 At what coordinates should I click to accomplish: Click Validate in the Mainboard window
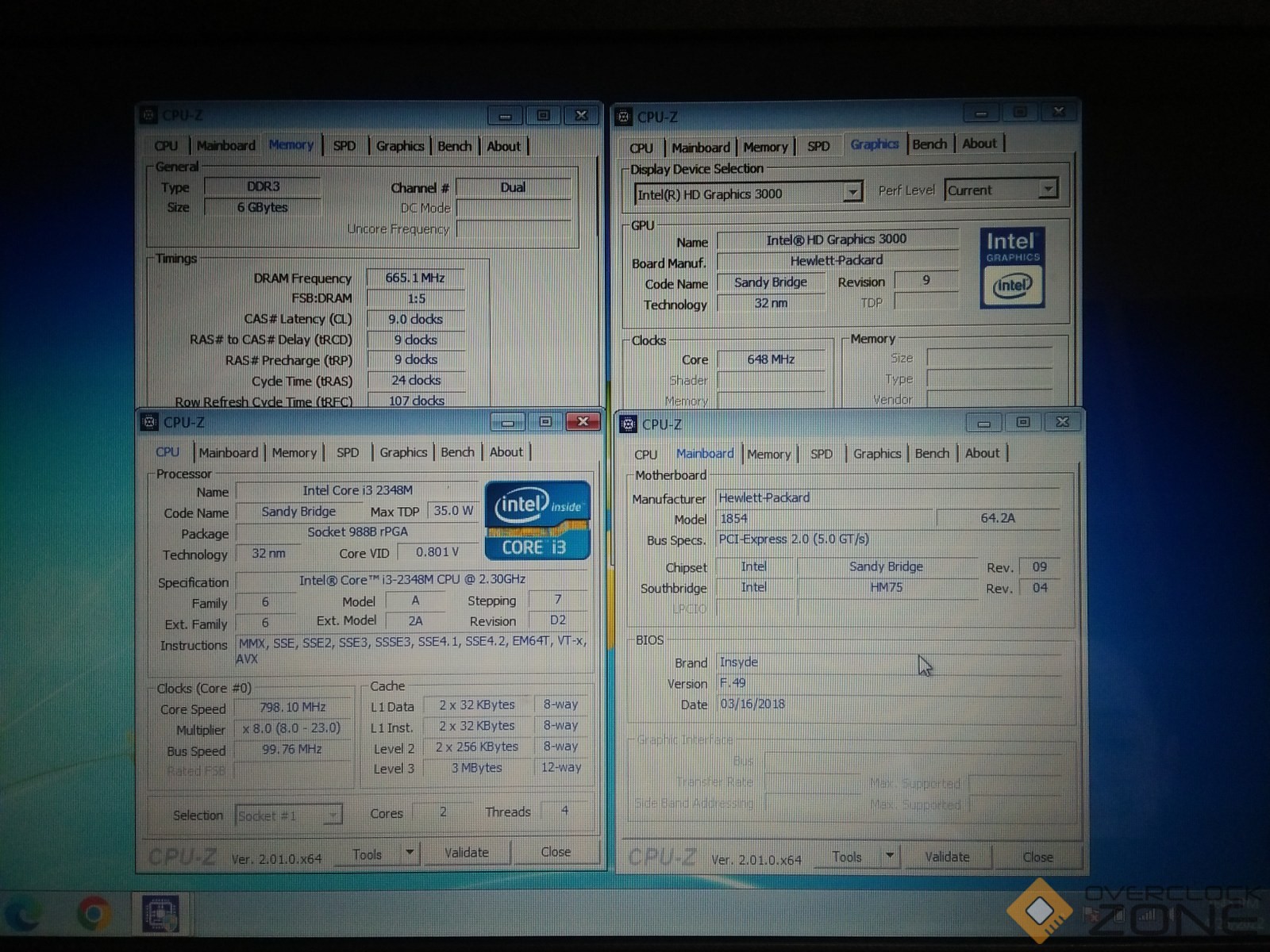pos(947,857)
